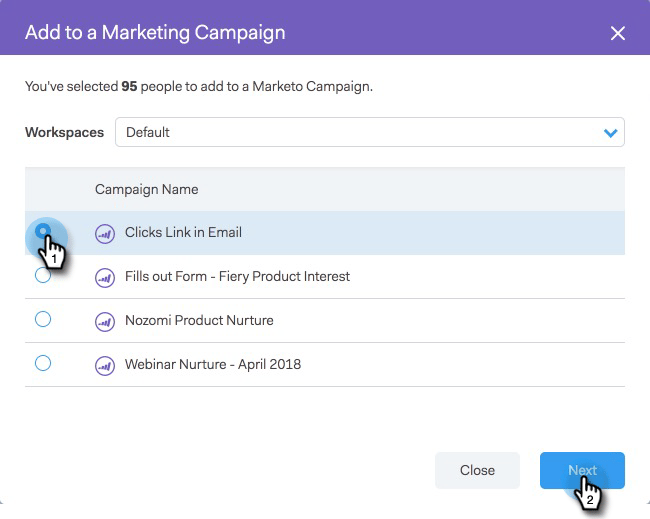The width and height of the screenshot is (650, 519).
Task: Click the Fills out Form campaign icon
Action: point(105,277)
